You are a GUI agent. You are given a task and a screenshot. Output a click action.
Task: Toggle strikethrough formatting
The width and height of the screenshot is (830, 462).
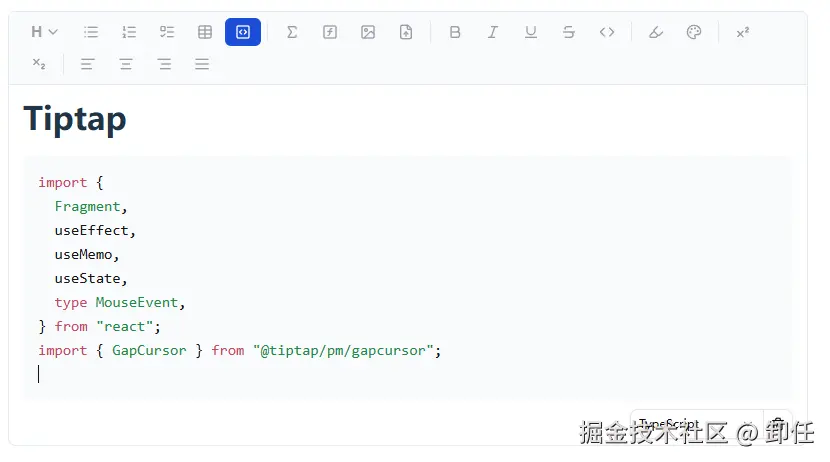coord(569,32)
